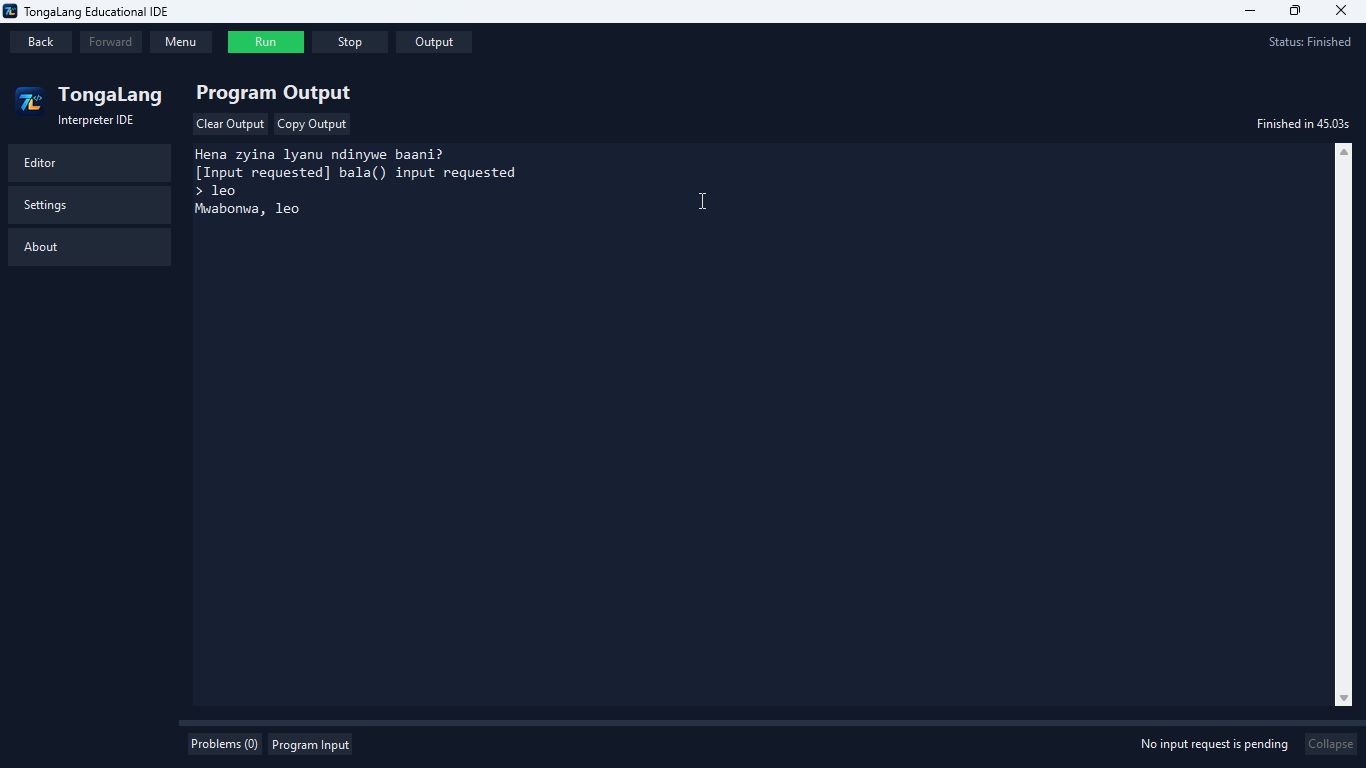Click the '[Input requested] bala()' output line

click(x=355, y=173)
